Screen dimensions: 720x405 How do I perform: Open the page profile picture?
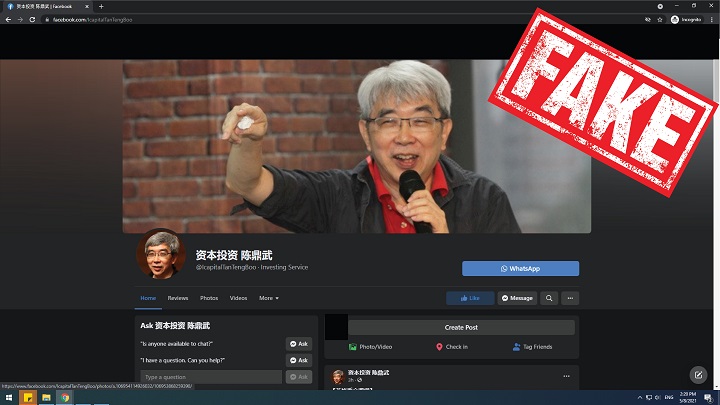pos(161,253)
